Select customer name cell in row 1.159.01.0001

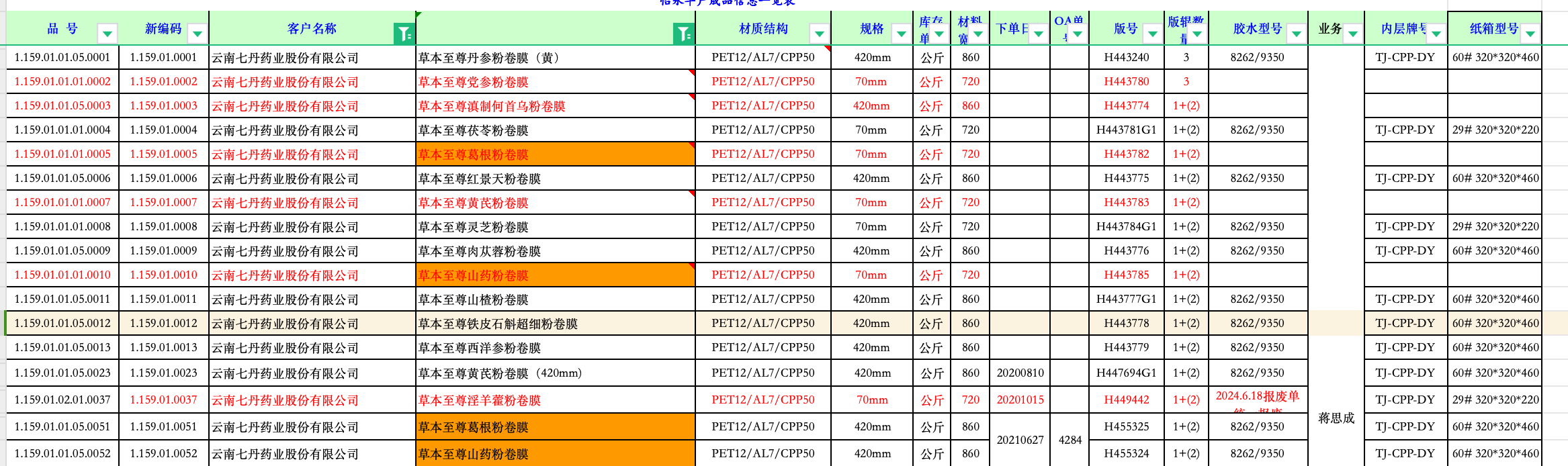click(312, 58)
